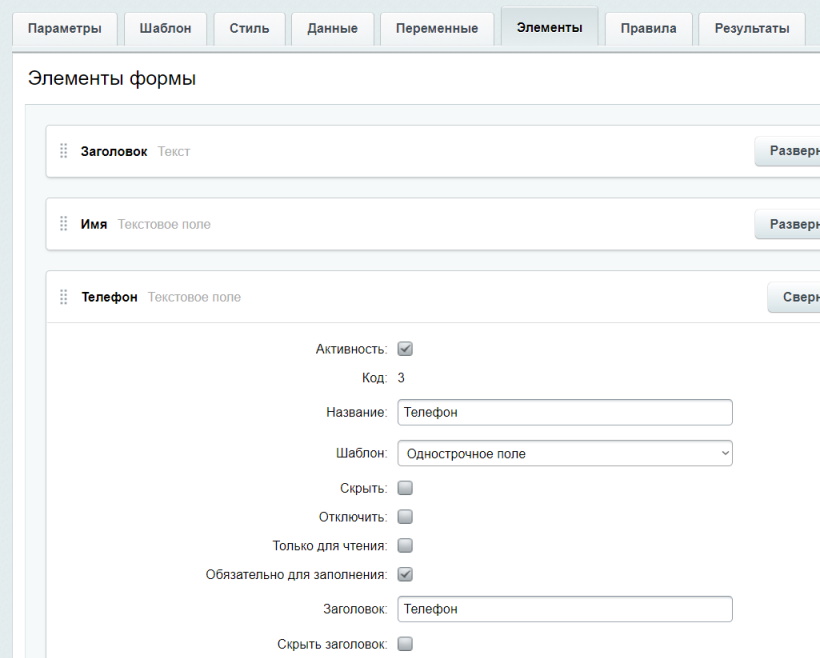Screen dimensions: 820x658
Task: Collapse the Телефон element with Свернуть
Action: point(795,297)
